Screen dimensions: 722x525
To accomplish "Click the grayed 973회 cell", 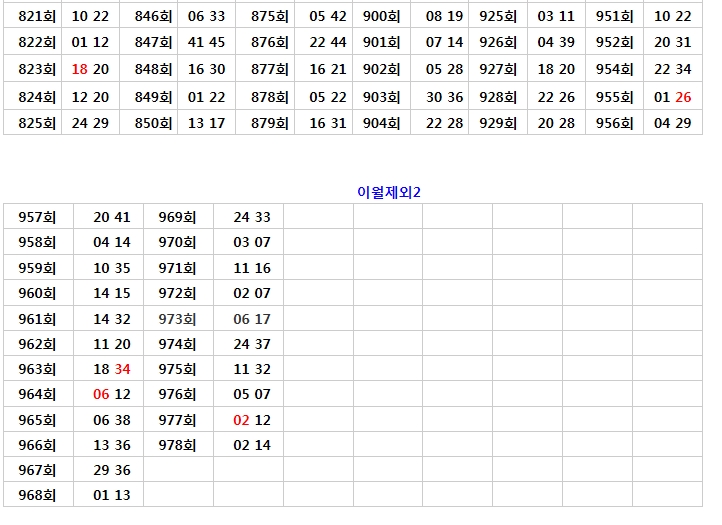I will pos(177,319).
